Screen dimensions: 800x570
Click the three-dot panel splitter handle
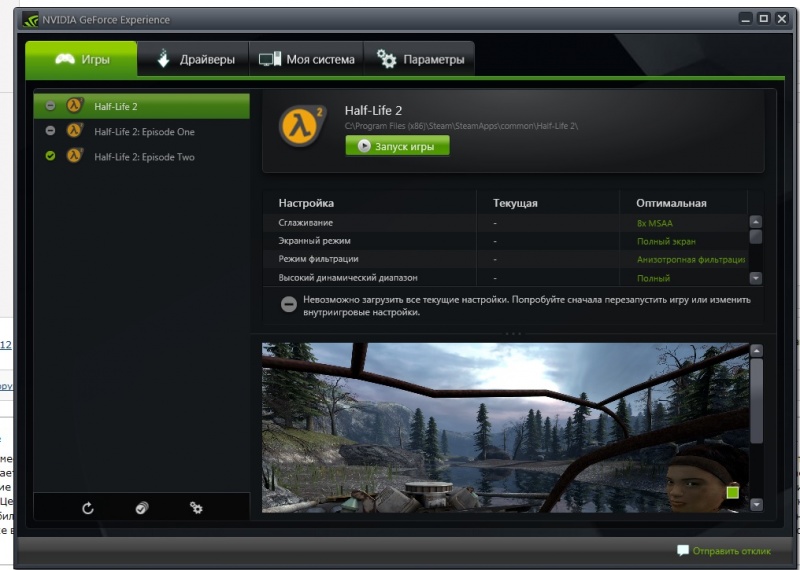pos(513,334)
